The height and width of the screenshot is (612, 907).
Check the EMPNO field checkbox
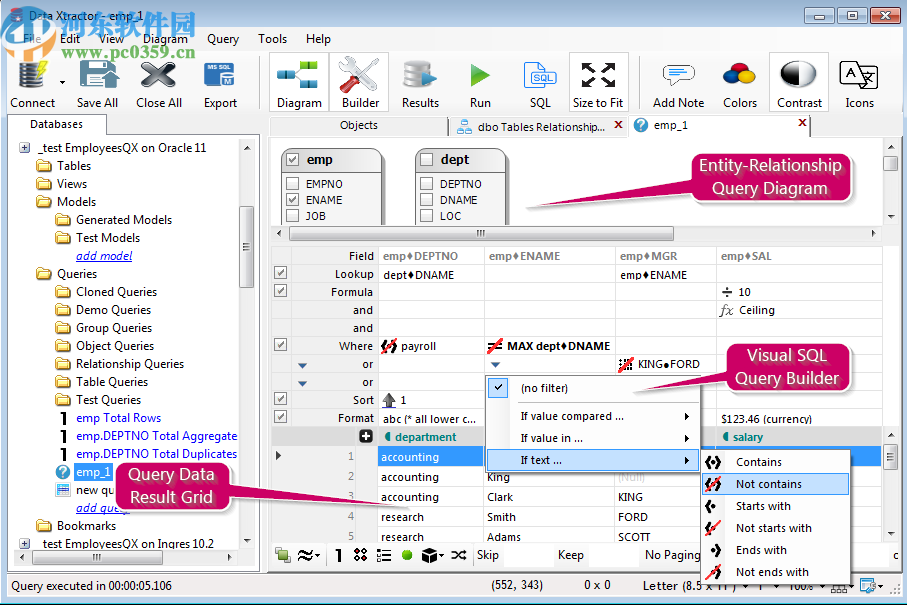coord(293,184)
